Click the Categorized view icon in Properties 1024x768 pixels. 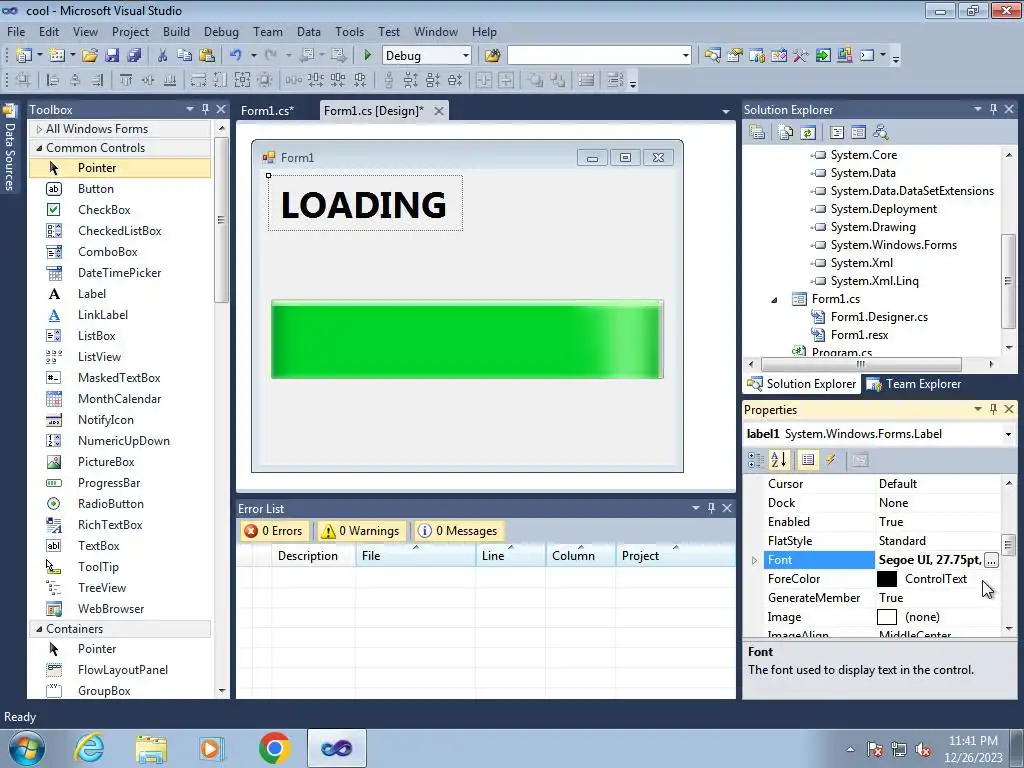tap(756, 460)
